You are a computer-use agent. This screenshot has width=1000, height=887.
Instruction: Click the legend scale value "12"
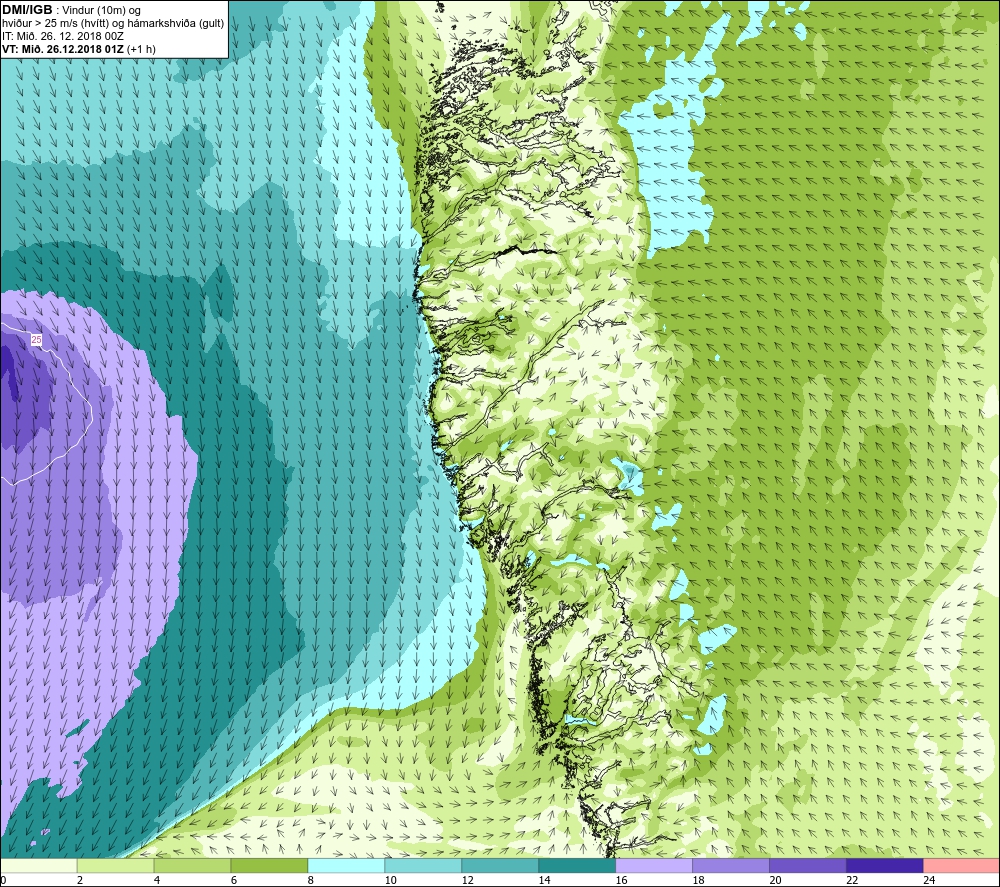(x=467, y=880)
